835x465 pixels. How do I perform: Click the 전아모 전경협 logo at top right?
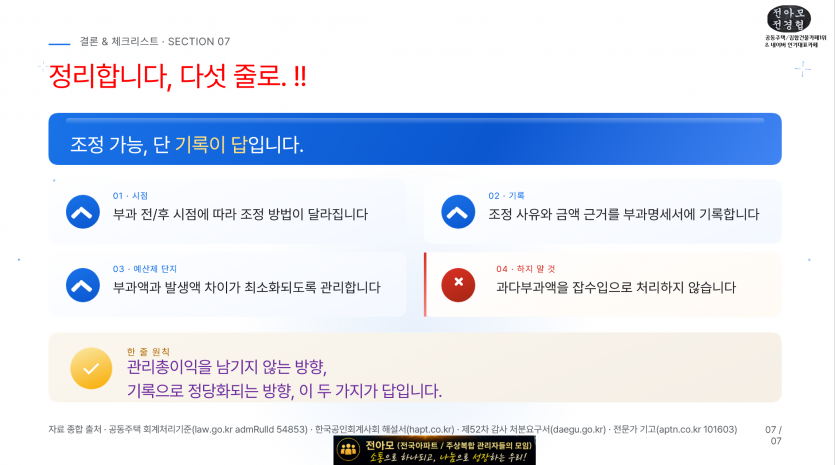click(789, 19)
